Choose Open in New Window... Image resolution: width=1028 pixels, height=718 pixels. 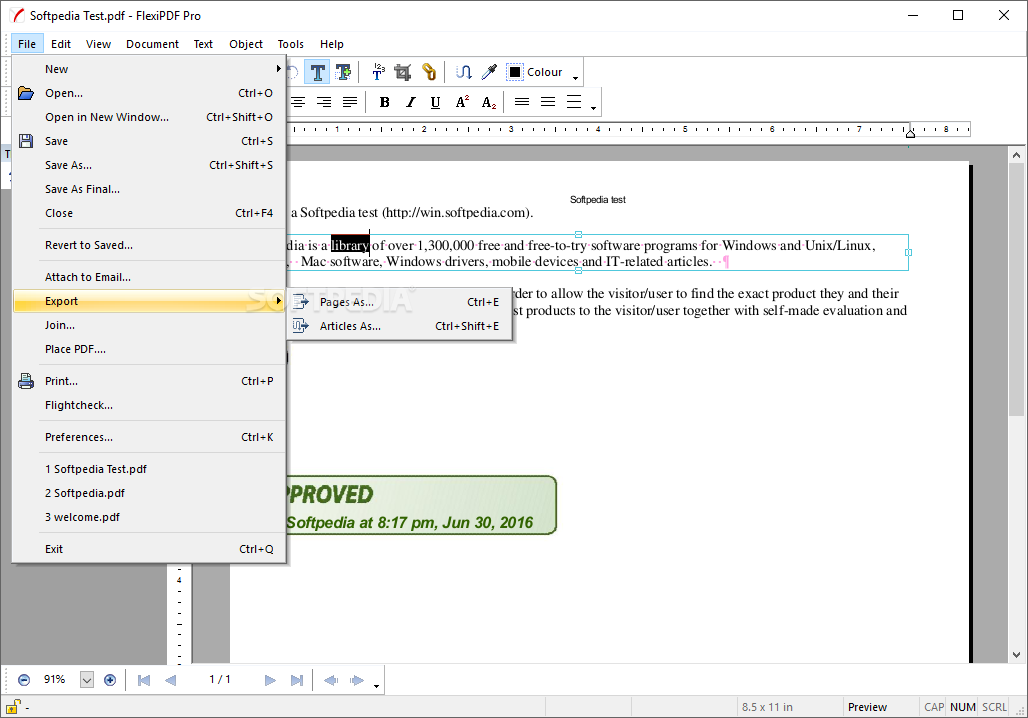click(x=149, y=117)
